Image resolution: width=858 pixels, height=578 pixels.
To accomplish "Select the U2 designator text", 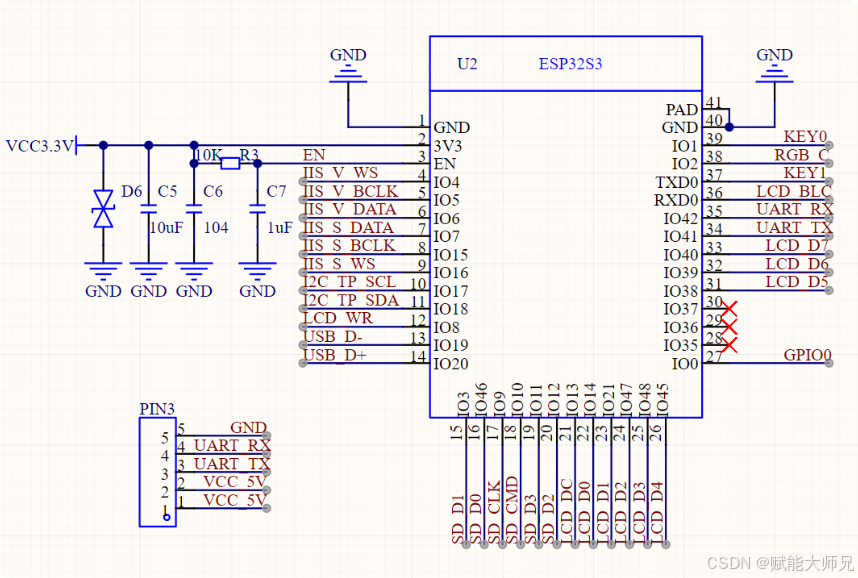I will click(x=467, y=64).
